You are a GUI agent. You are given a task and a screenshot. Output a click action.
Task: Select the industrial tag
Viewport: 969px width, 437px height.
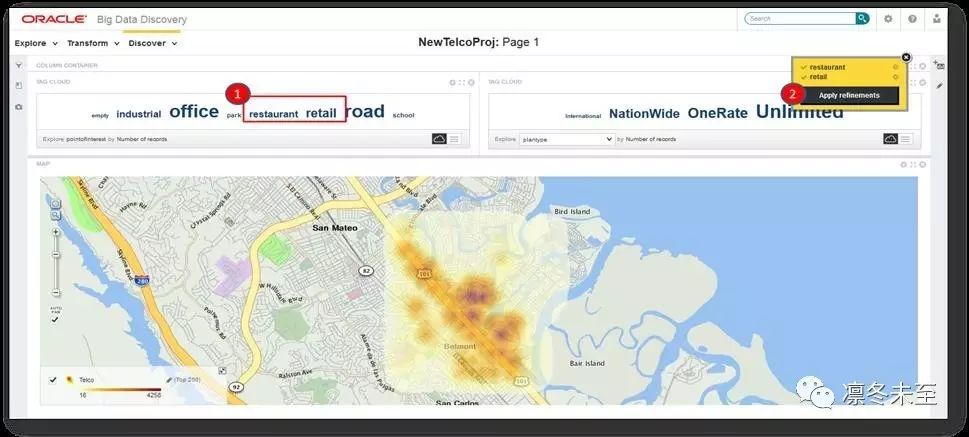coord(138,114)
